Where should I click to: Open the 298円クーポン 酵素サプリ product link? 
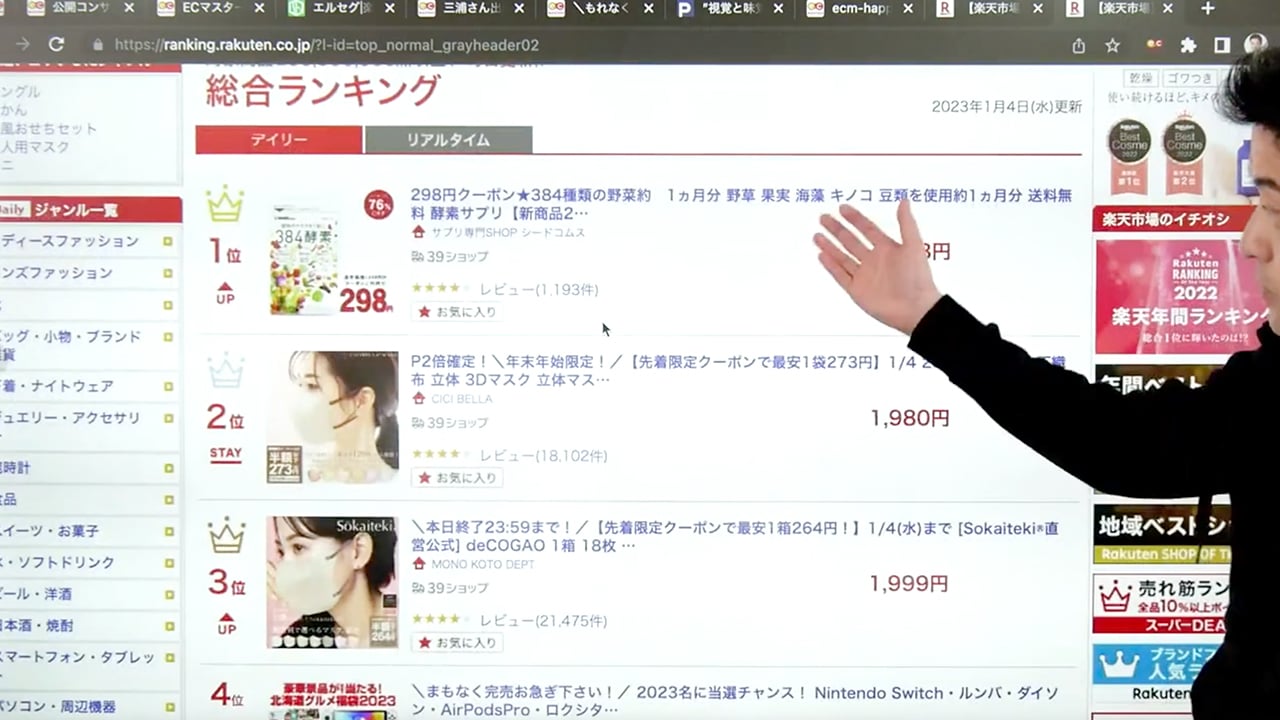pos(741,203)
